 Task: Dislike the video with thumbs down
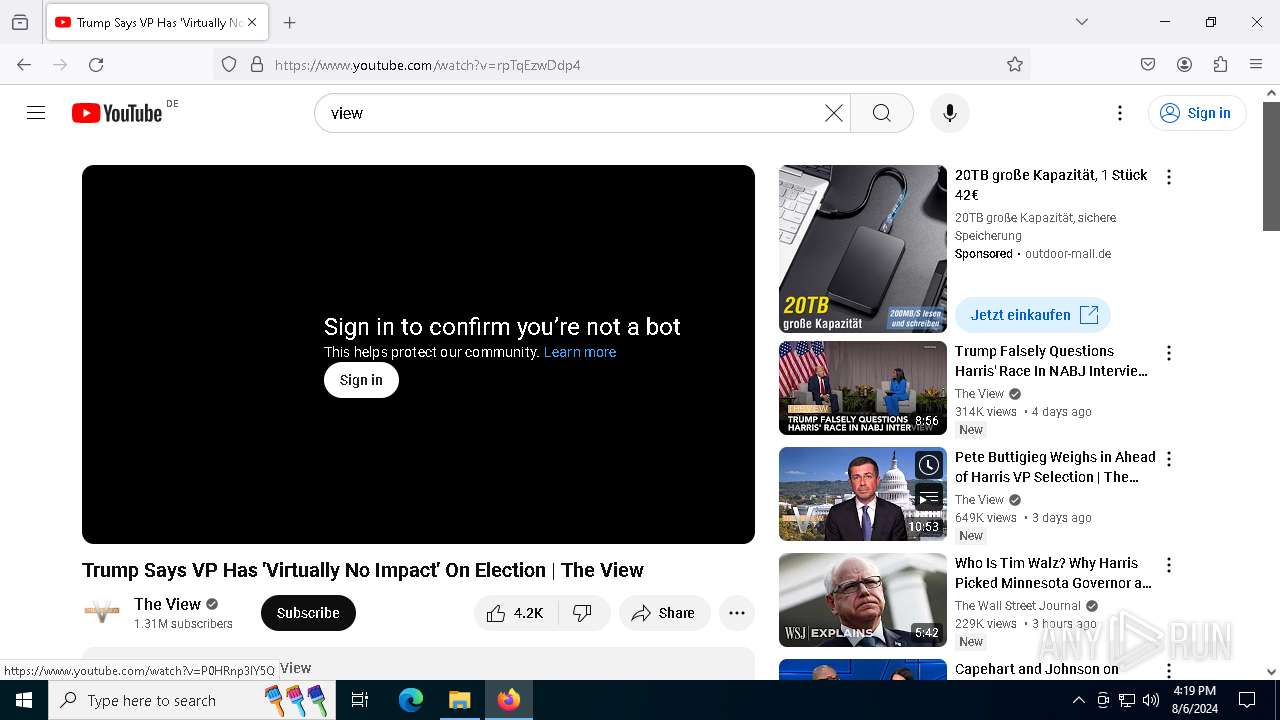(x=583, y=613)
